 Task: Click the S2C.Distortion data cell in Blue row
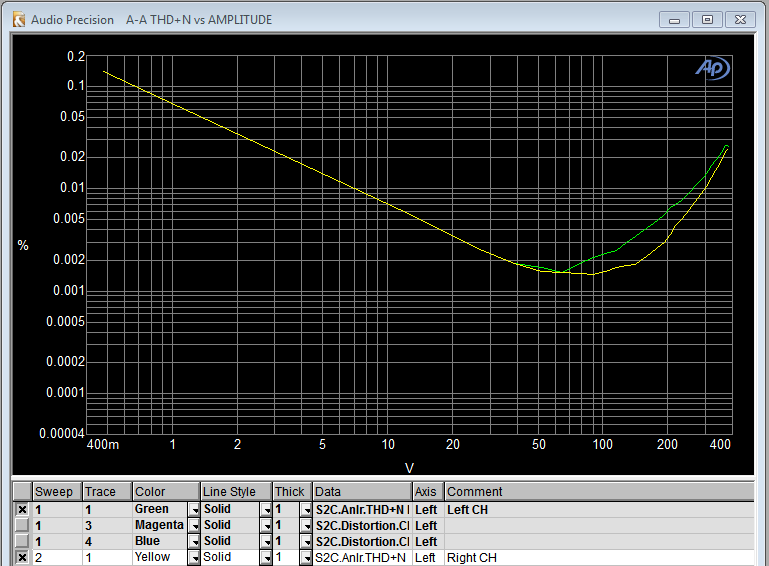tap(362, 541)
